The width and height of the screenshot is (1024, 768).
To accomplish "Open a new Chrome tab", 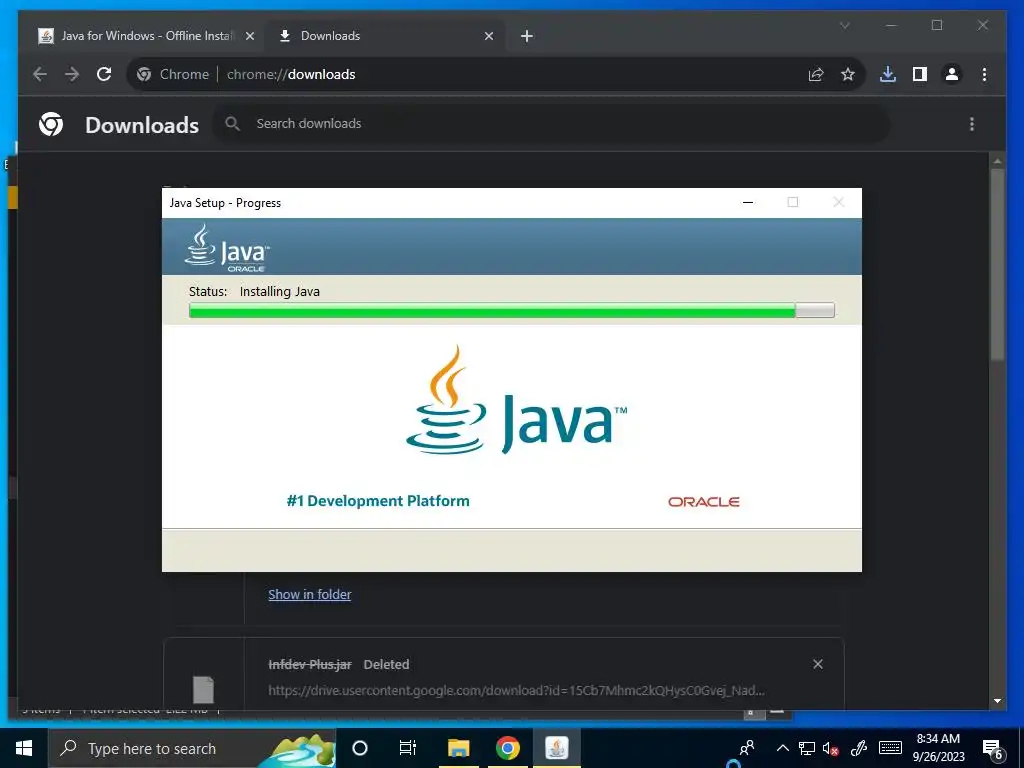I will click(527, 36).
